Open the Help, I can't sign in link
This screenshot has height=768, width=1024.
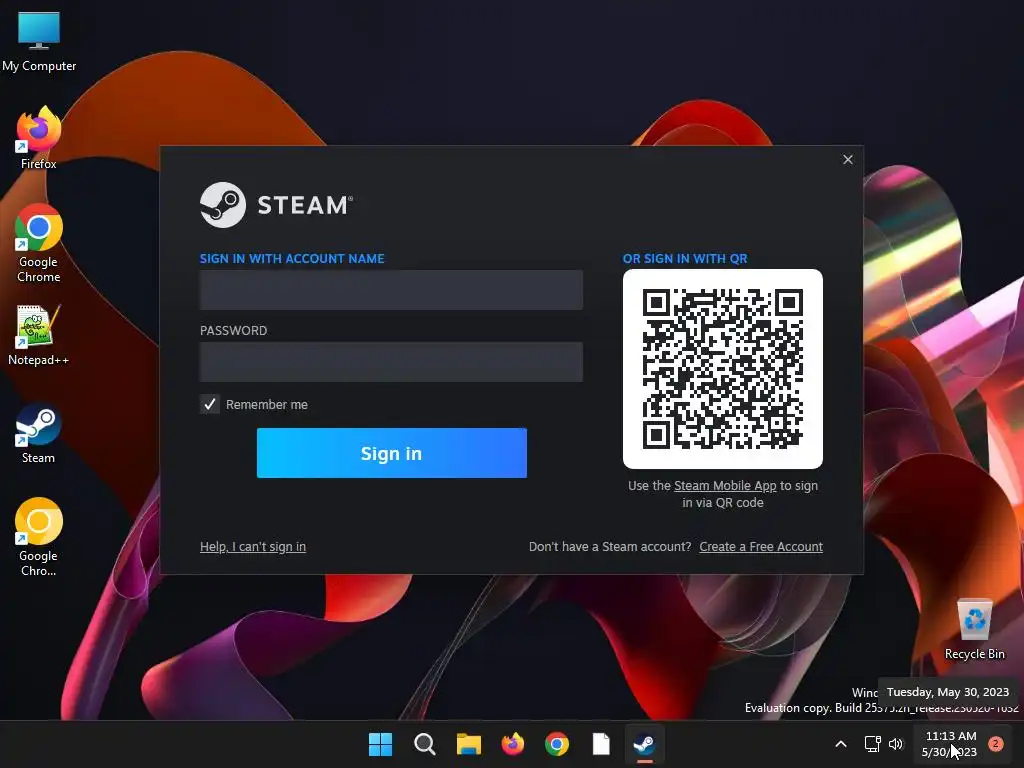click(253, 547)
